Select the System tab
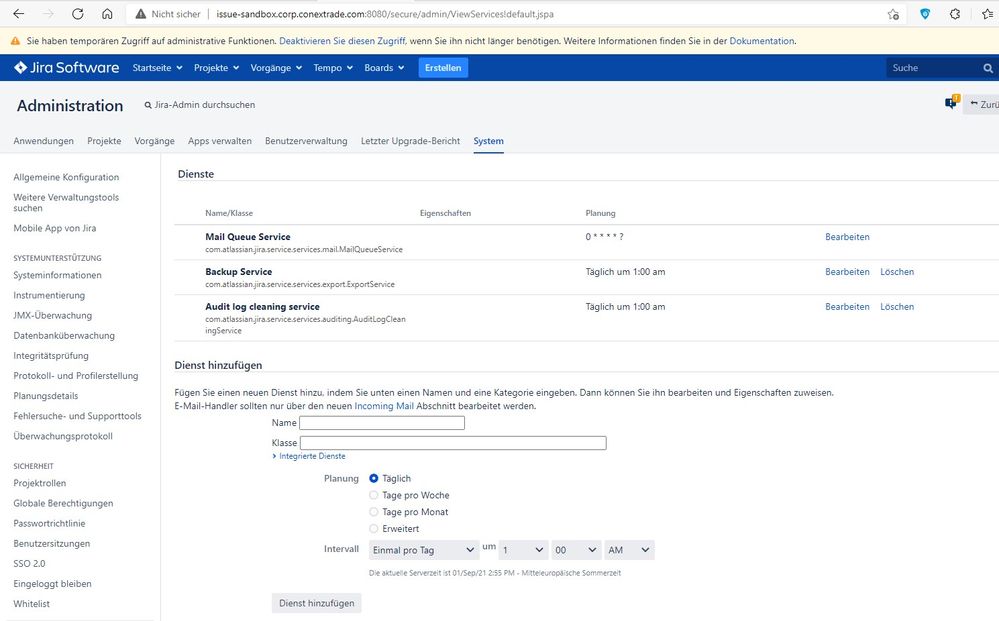Screen dimensions: 999x621 (x=488, y=141)
